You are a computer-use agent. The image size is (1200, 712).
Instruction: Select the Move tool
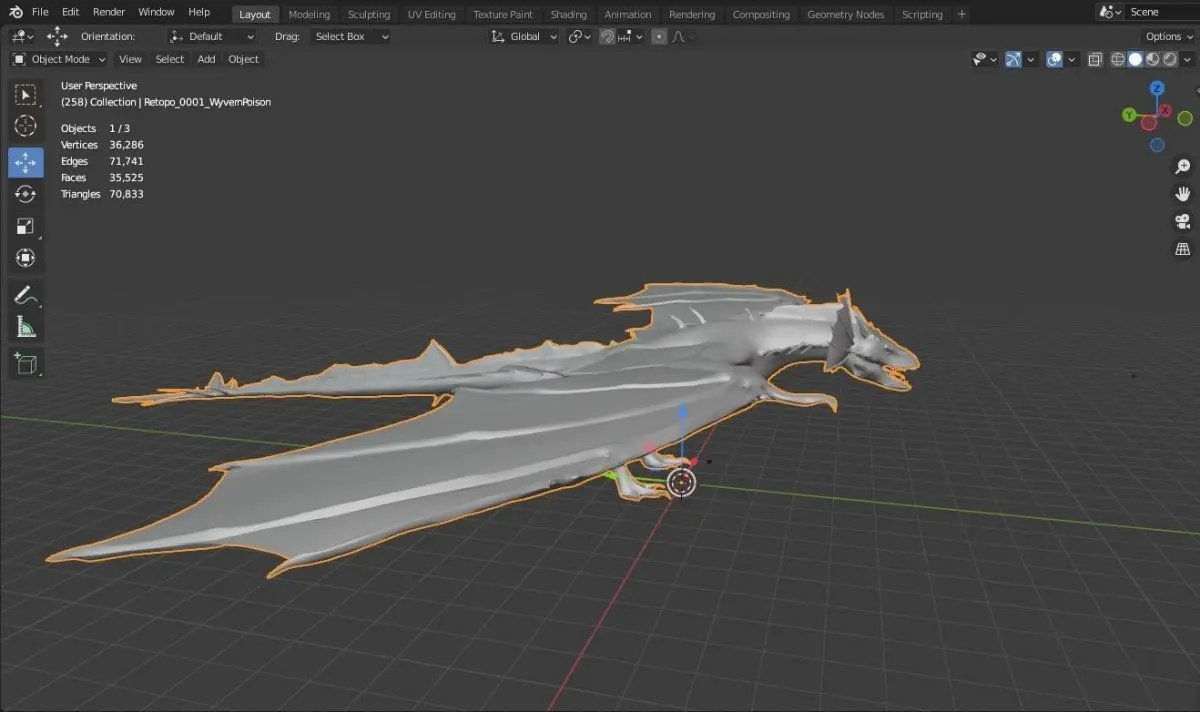(x=26, y=162)
